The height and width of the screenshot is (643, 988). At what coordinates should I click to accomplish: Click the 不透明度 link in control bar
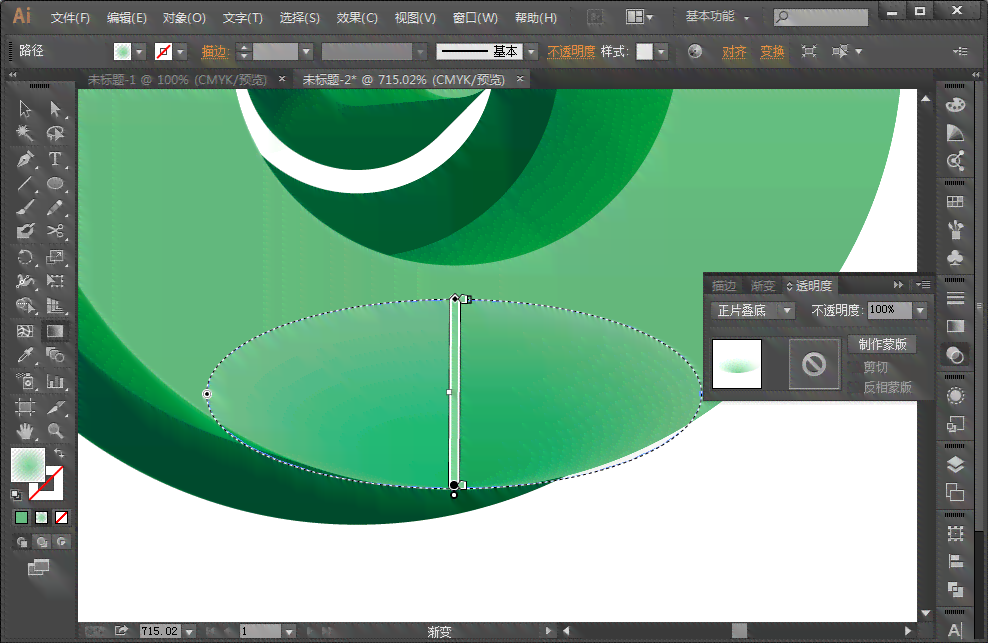[571, 52]
